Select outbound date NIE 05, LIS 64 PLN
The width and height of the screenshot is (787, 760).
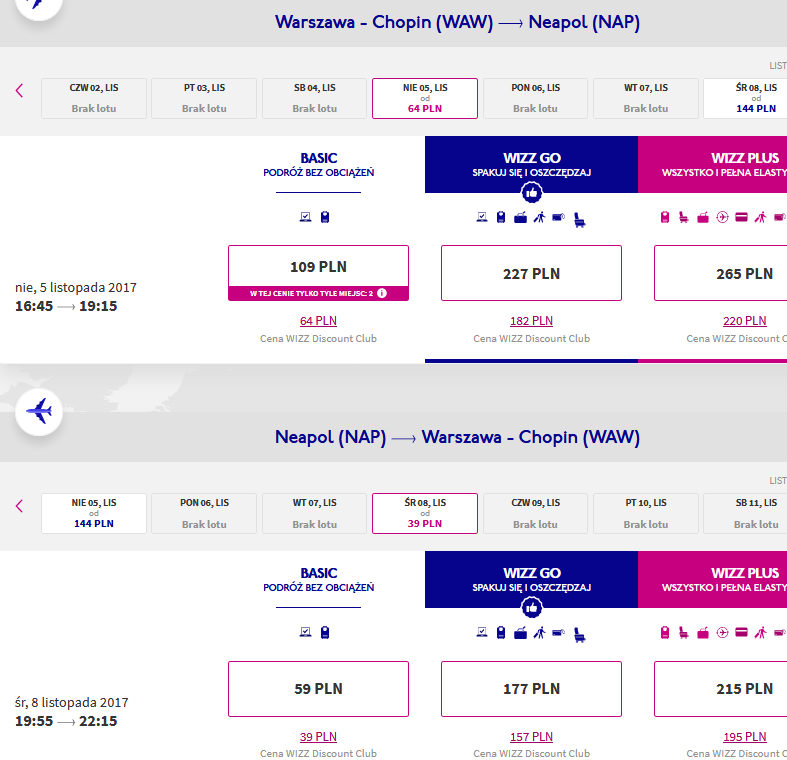(425, 98)
